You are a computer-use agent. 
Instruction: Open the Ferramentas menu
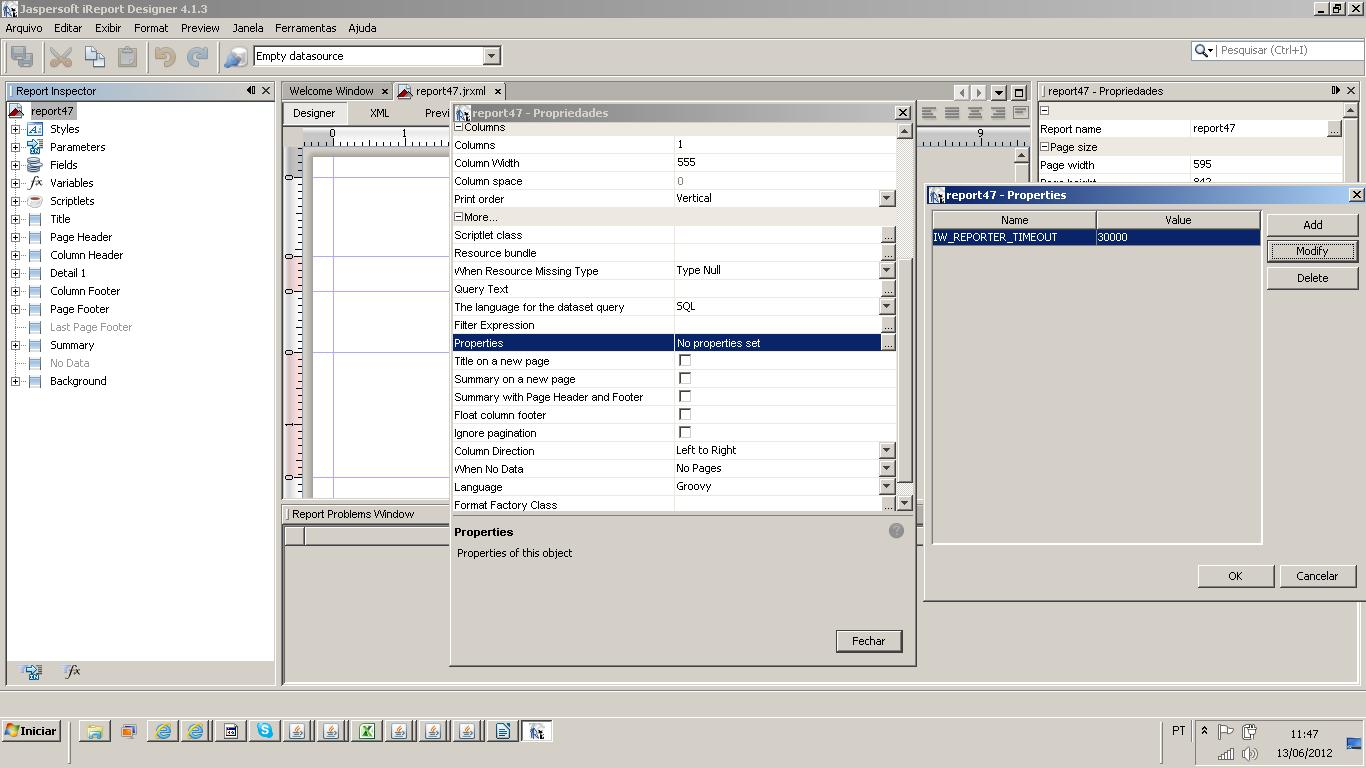305,28
